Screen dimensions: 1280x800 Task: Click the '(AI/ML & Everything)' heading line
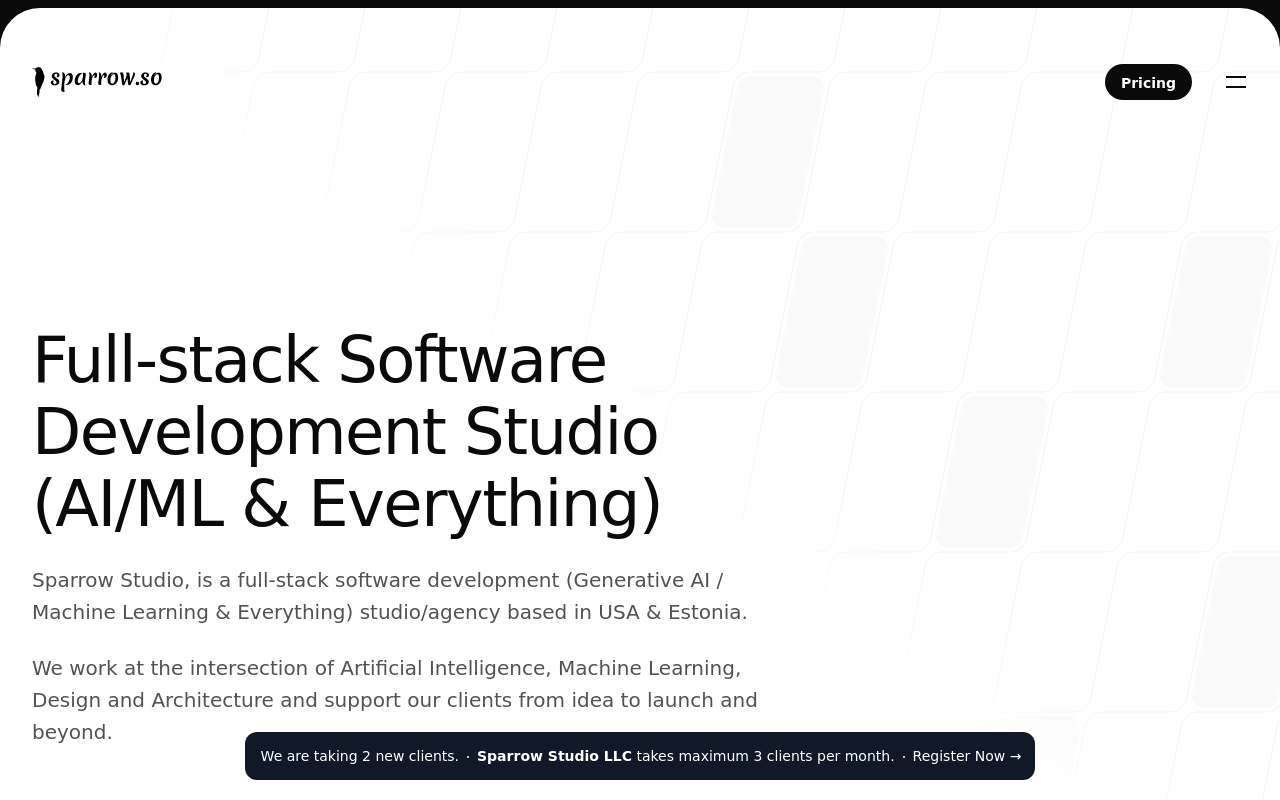click(347, 503)
